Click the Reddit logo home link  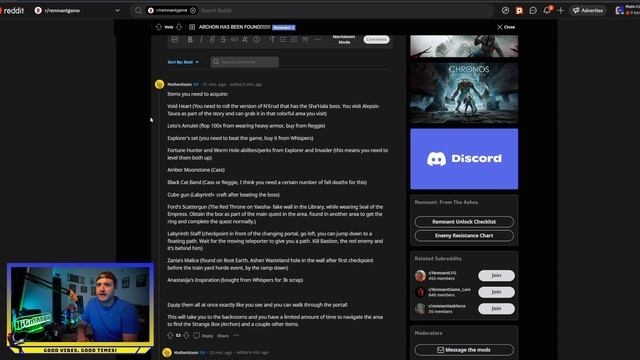pyautogui.click(x=12, y=11)
